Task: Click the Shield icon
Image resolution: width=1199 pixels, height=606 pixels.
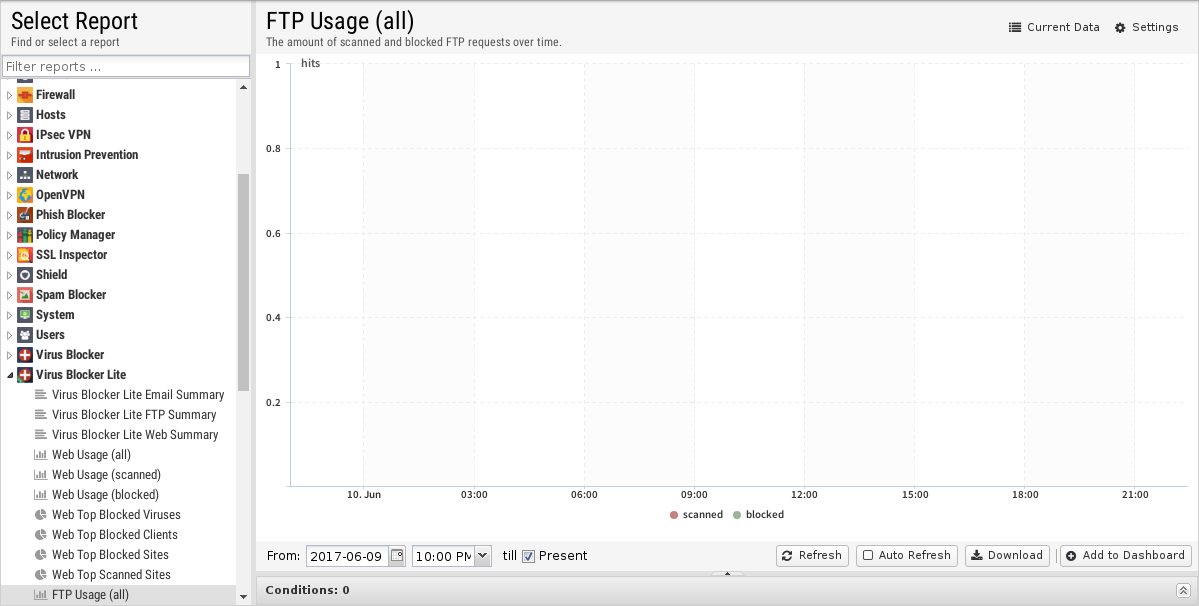Action: point(25,274)
